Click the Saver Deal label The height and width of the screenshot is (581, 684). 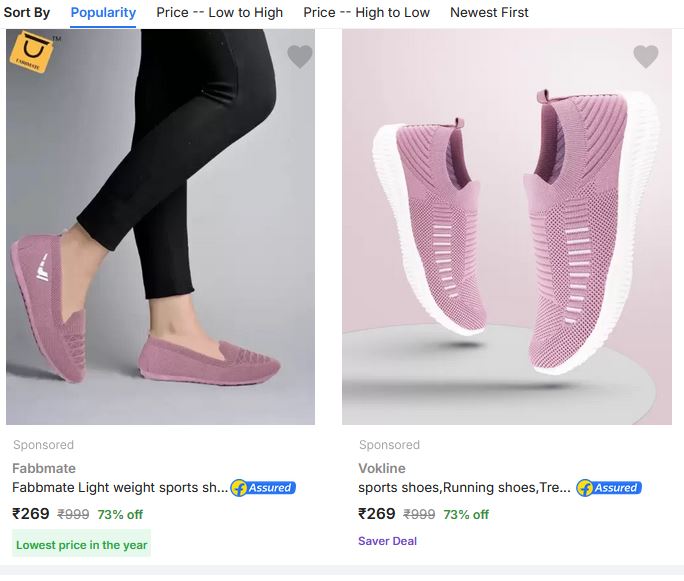tap(387, 541)
